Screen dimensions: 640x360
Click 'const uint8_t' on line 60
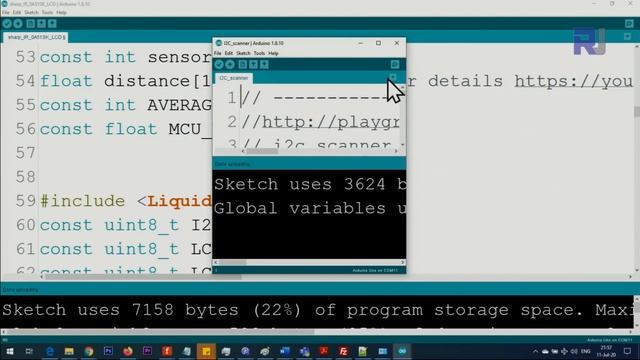pyautogui.click(x=109, y=225)
